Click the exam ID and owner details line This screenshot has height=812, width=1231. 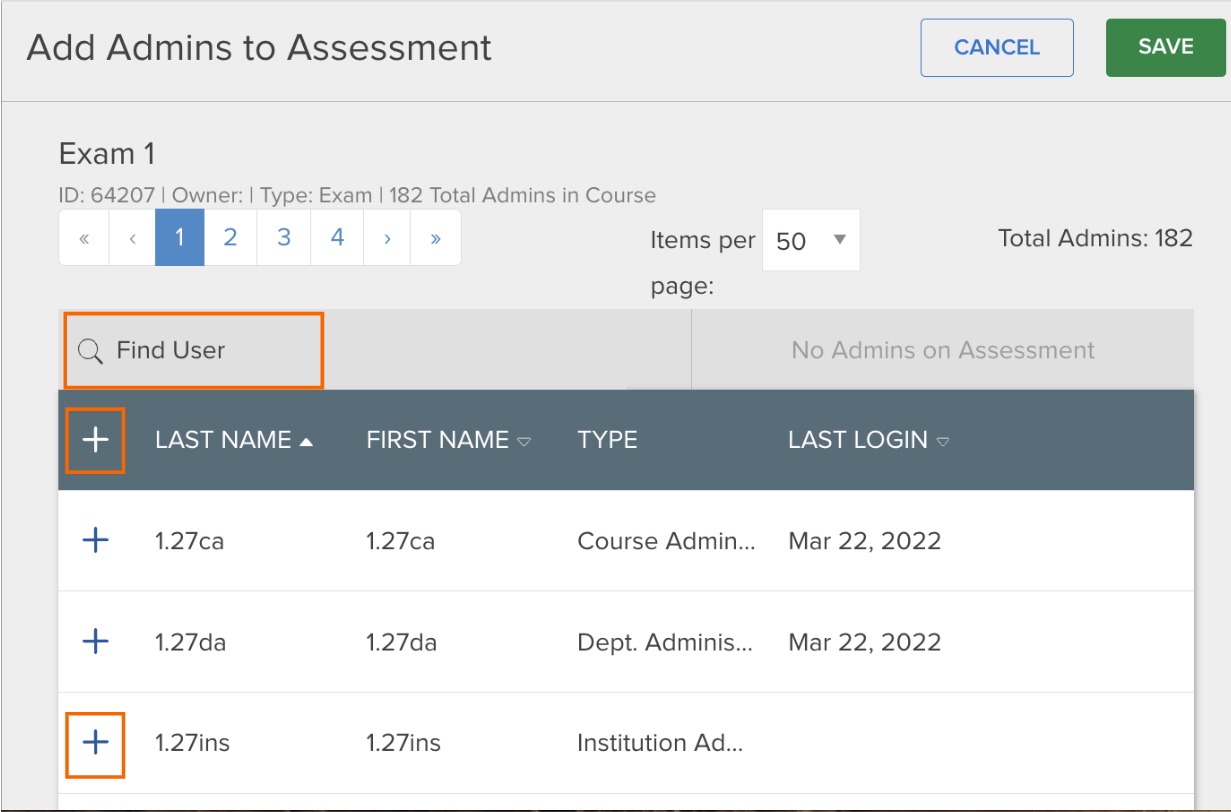click(357, 195)
